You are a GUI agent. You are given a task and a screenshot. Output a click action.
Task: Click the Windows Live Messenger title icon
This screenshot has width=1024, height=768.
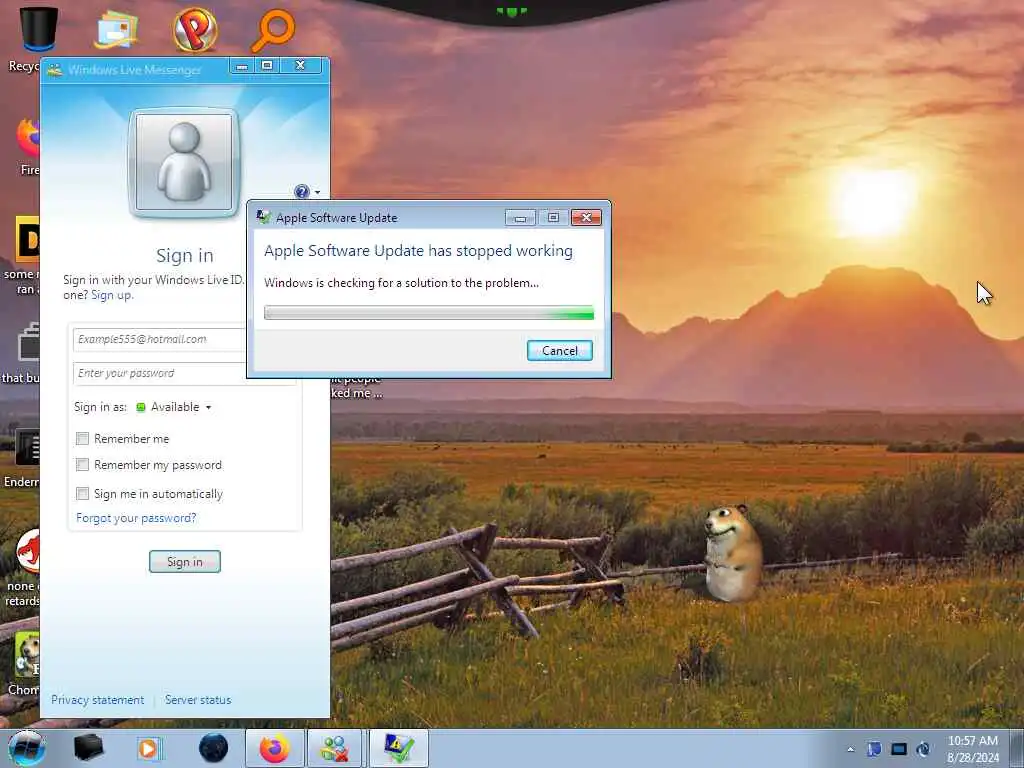(x=55, y=69)
